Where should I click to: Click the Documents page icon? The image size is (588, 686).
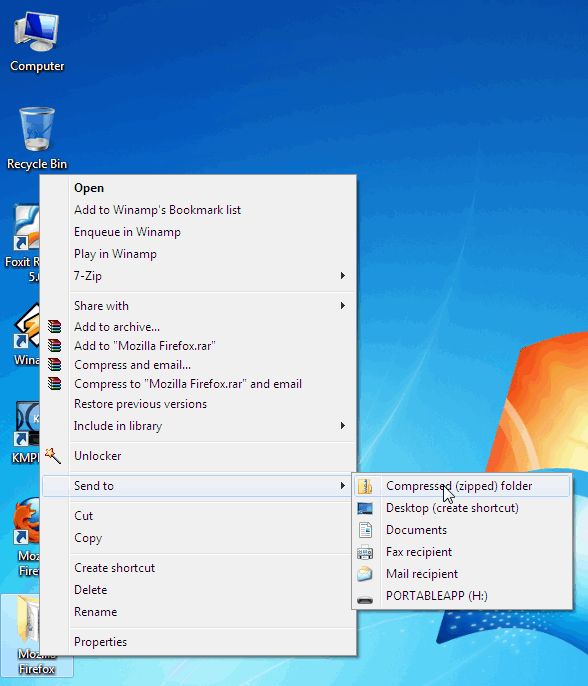[x=365, y=530]
